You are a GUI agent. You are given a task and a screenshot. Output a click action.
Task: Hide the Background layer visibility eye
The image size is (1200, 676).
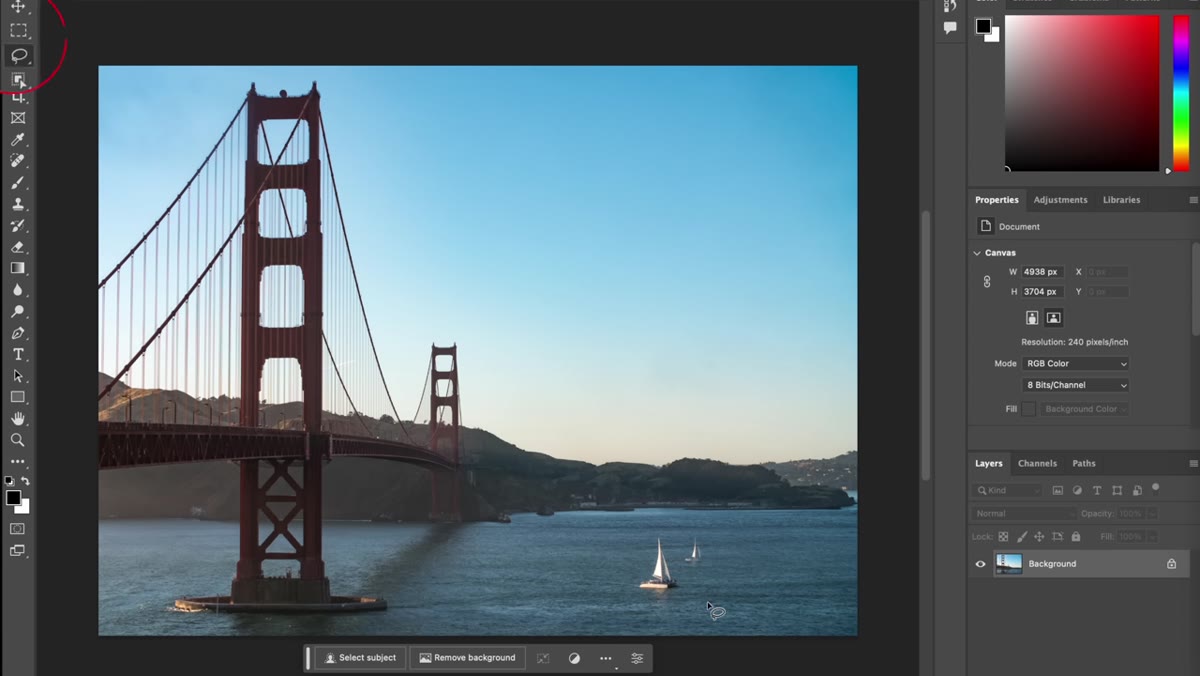980,564
